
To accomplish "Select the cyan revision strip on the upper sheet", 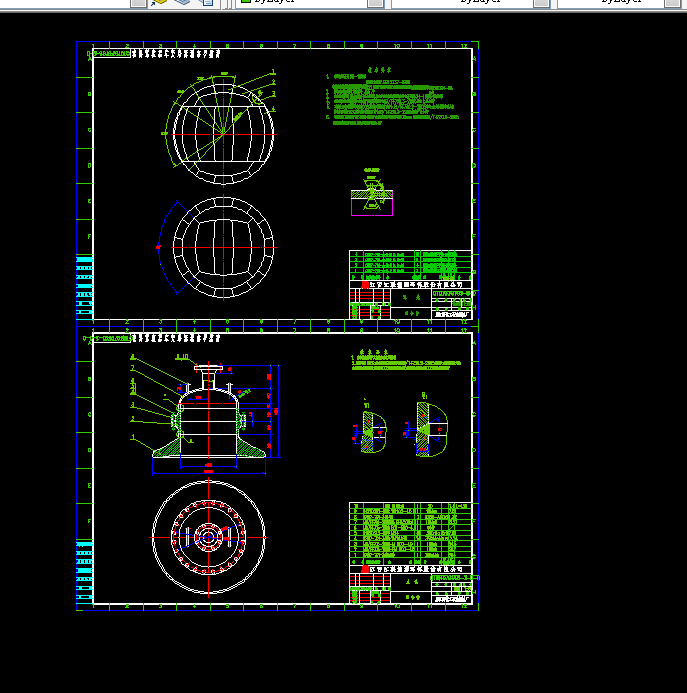I will (84, 286).
